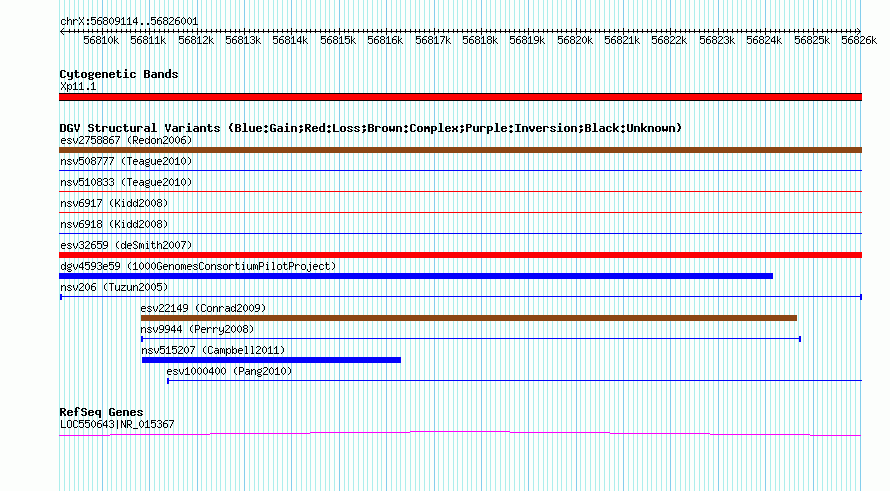Open variant nsv510833 (Teague2010) label

tap(126, 182)
